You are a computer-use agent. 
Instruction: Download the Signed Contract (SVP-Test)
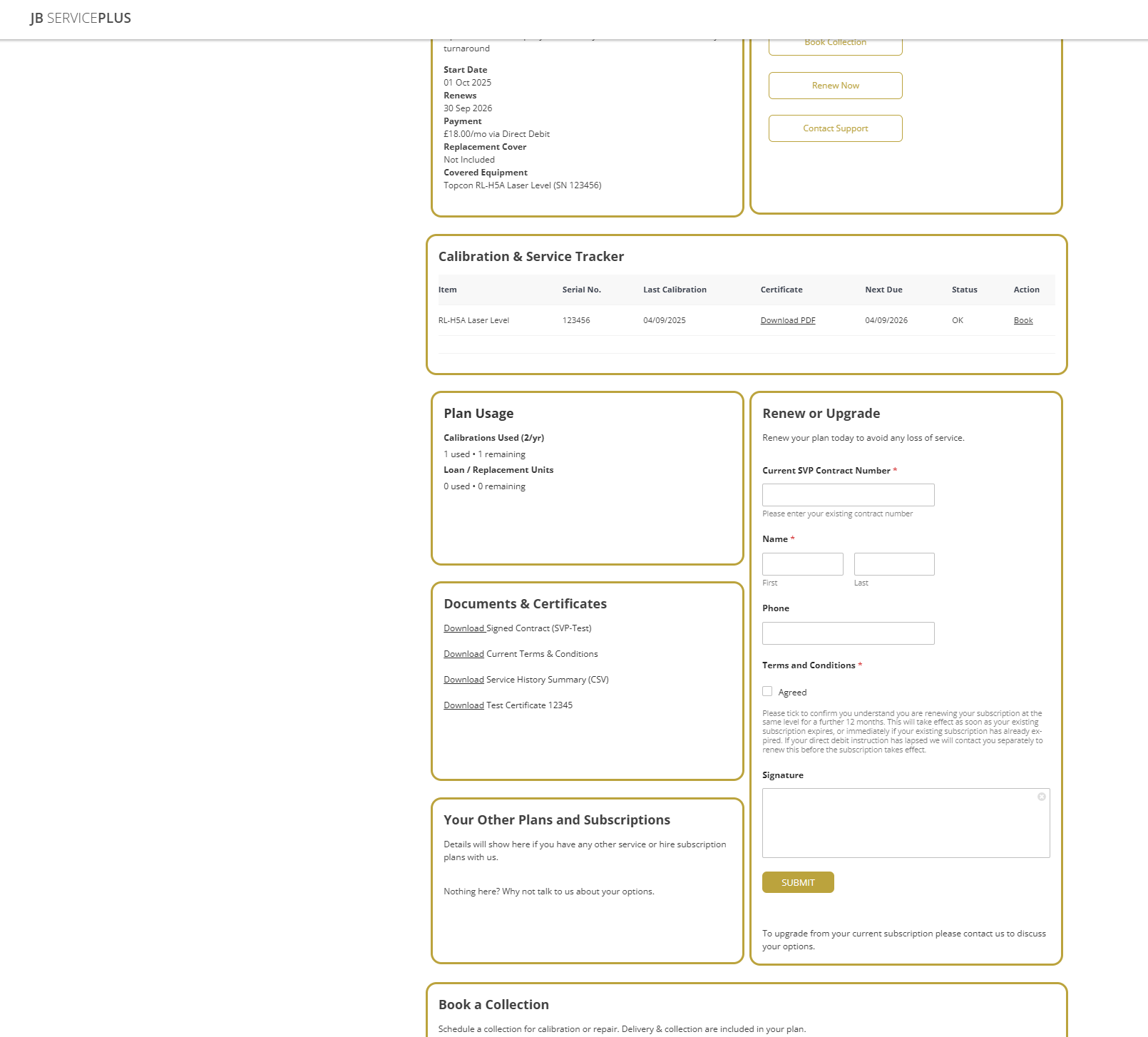(x=463, y=628)
